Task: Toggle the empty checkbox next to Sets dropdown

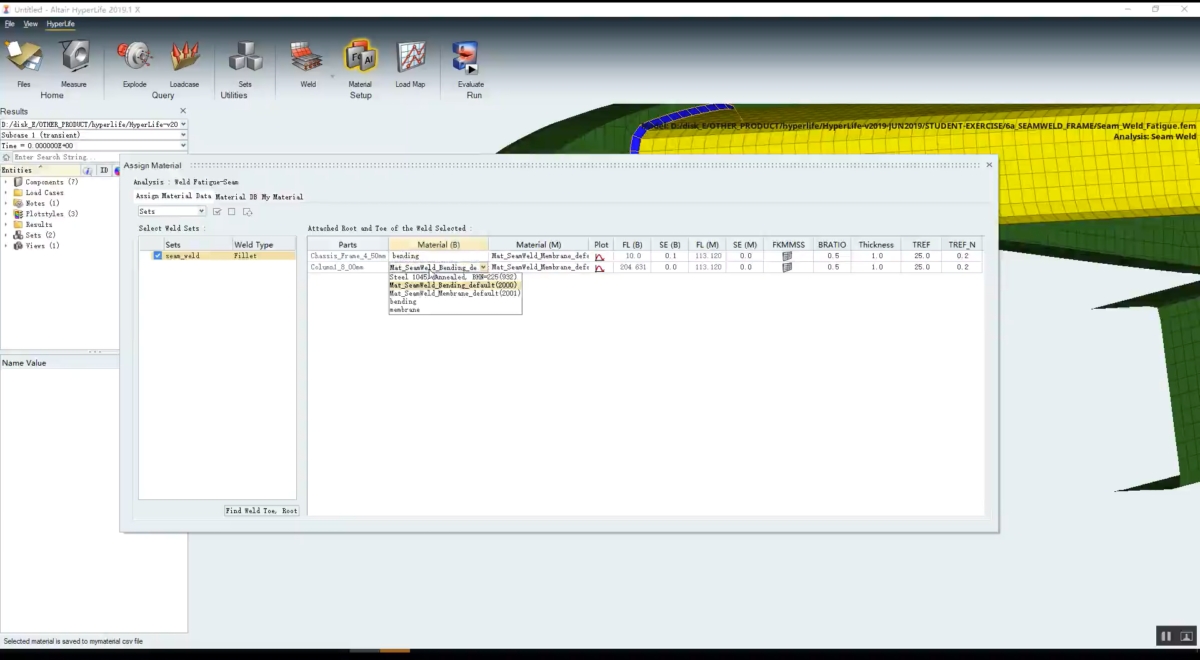Action: 231,211
